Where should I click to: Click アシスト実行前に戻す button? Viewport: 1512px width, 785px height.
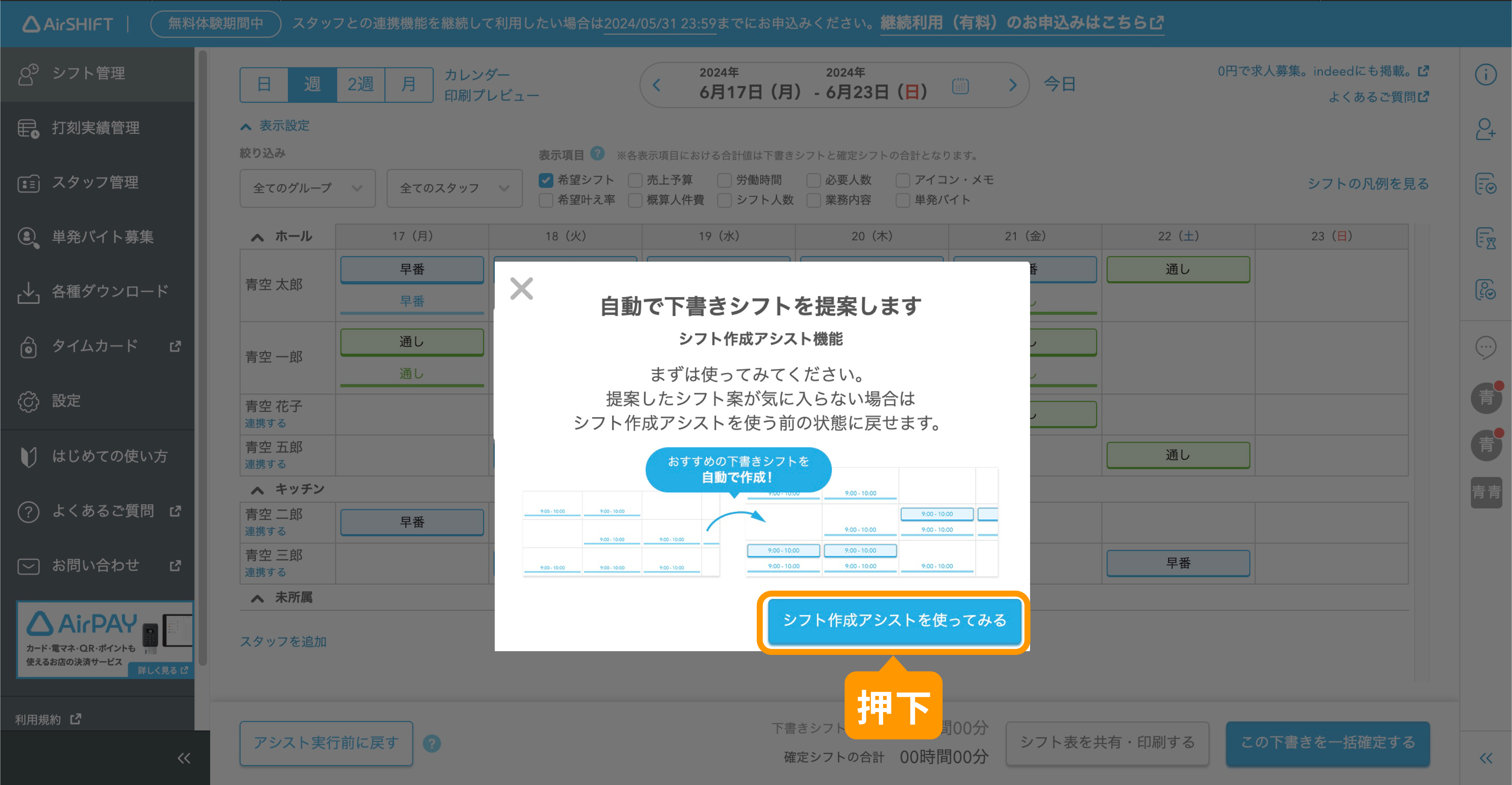click(x=326, y=744)
